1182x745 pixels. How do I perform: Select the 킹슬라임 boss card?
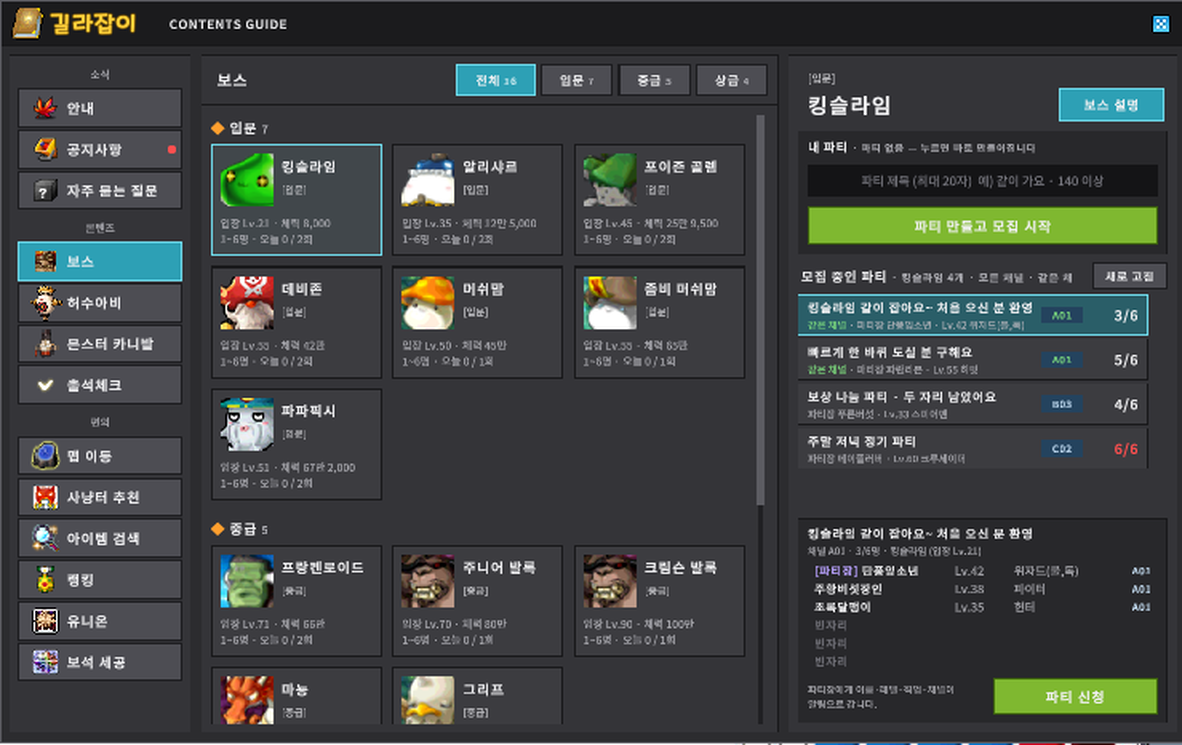[x=296, y=200]
